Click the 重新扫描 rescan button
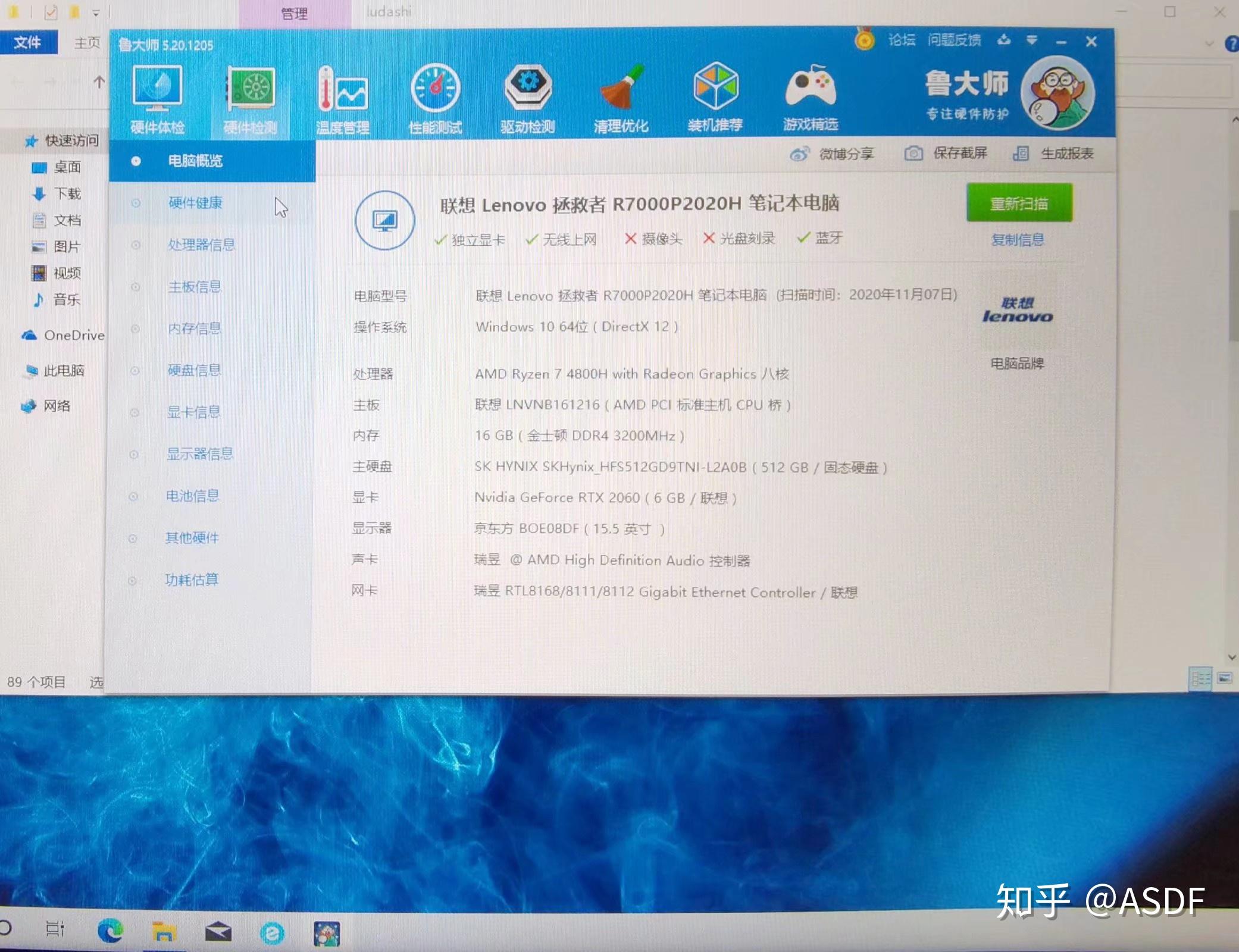This screenshot has width=1239, height=952. pyautogui.click(x=1019, y=203)
